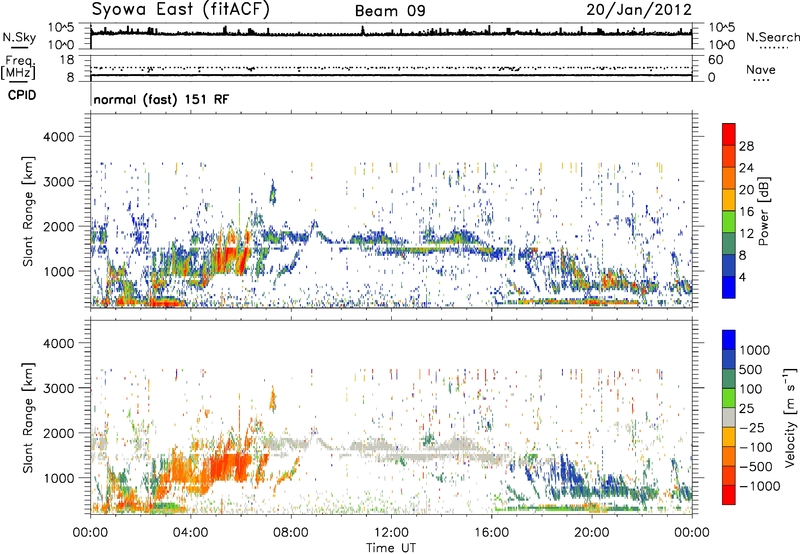The width and height of the screenshot is (800, 554).
Task: Click the date '20/Jan/2012' in the header
Action: [x=639, y=10]
